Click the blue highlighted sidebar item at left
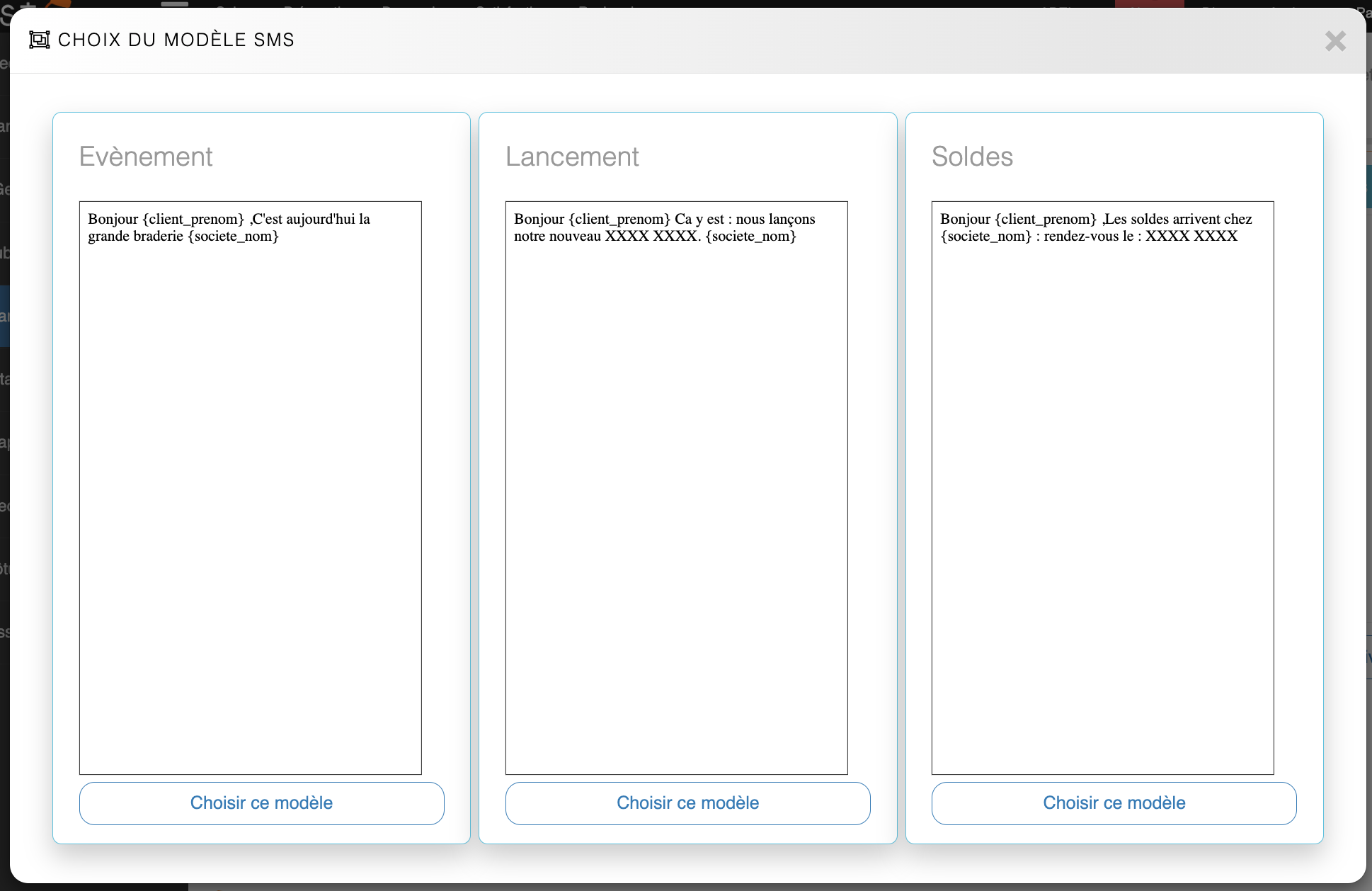1372x891 pixels. [x=4, y=316]
